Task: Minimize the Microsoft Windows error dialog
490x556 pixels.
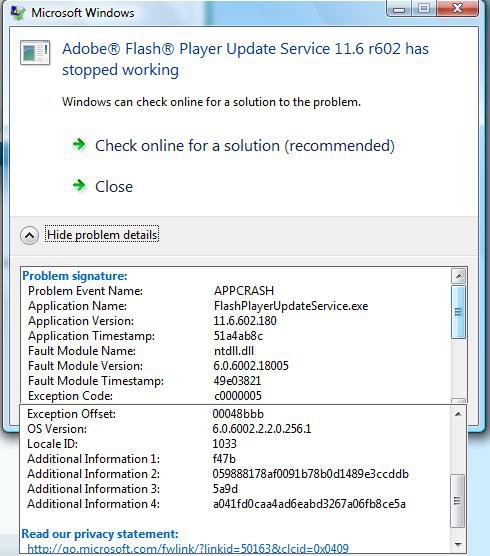Action: [399, 9]
